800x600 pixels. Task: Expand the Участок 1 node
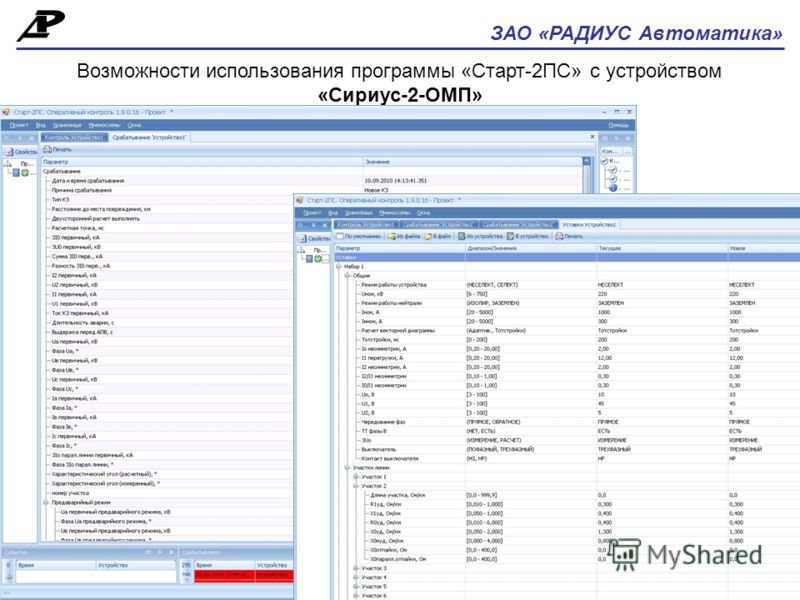click(x=356, y=477)
